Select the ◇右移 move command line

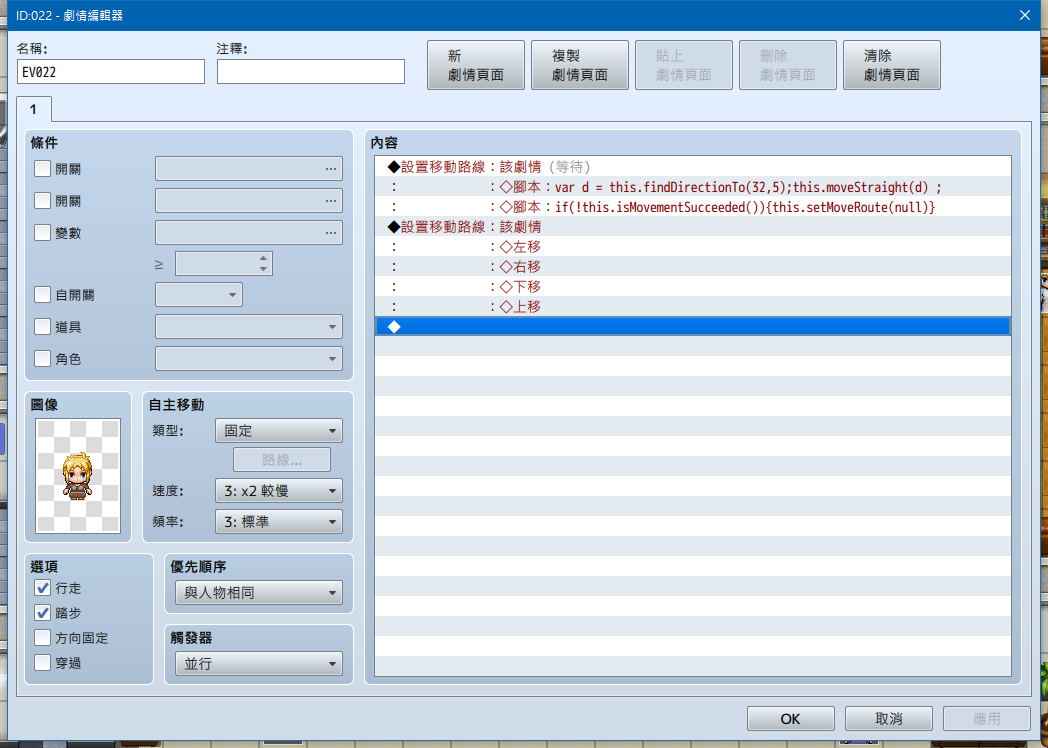(x=692, y=267)
